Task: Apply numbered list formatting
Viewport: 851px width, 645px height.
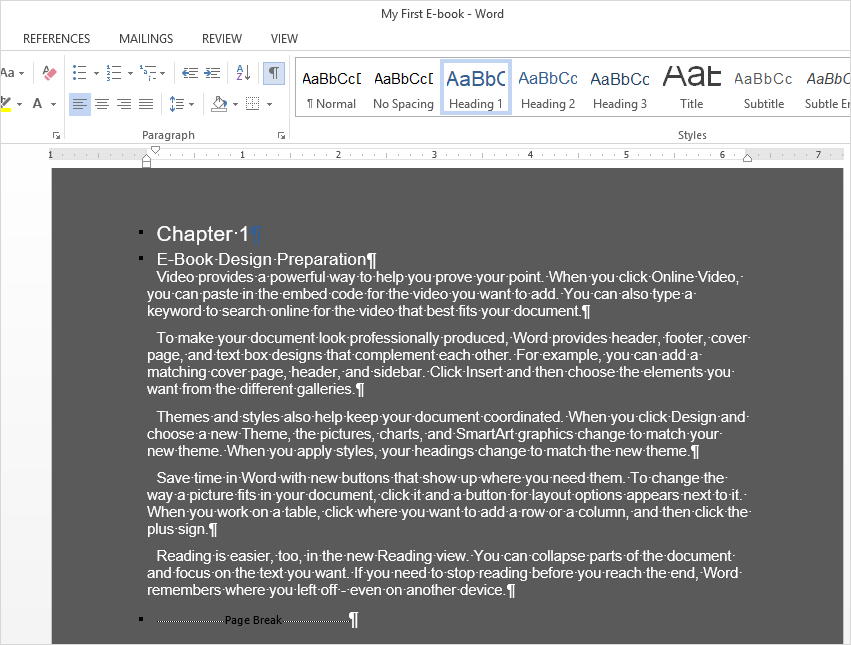Action: coord(114,73)
